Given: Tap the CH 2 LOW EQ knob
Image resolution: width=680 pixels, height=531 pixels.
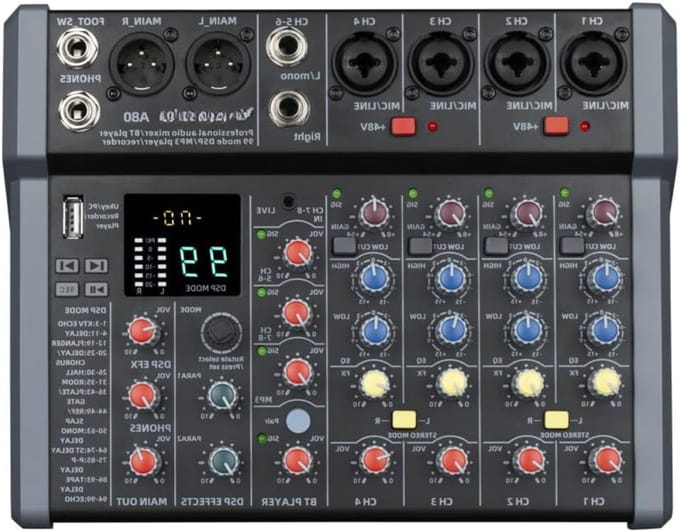Looking at the screenshot, I should point(528,331).
